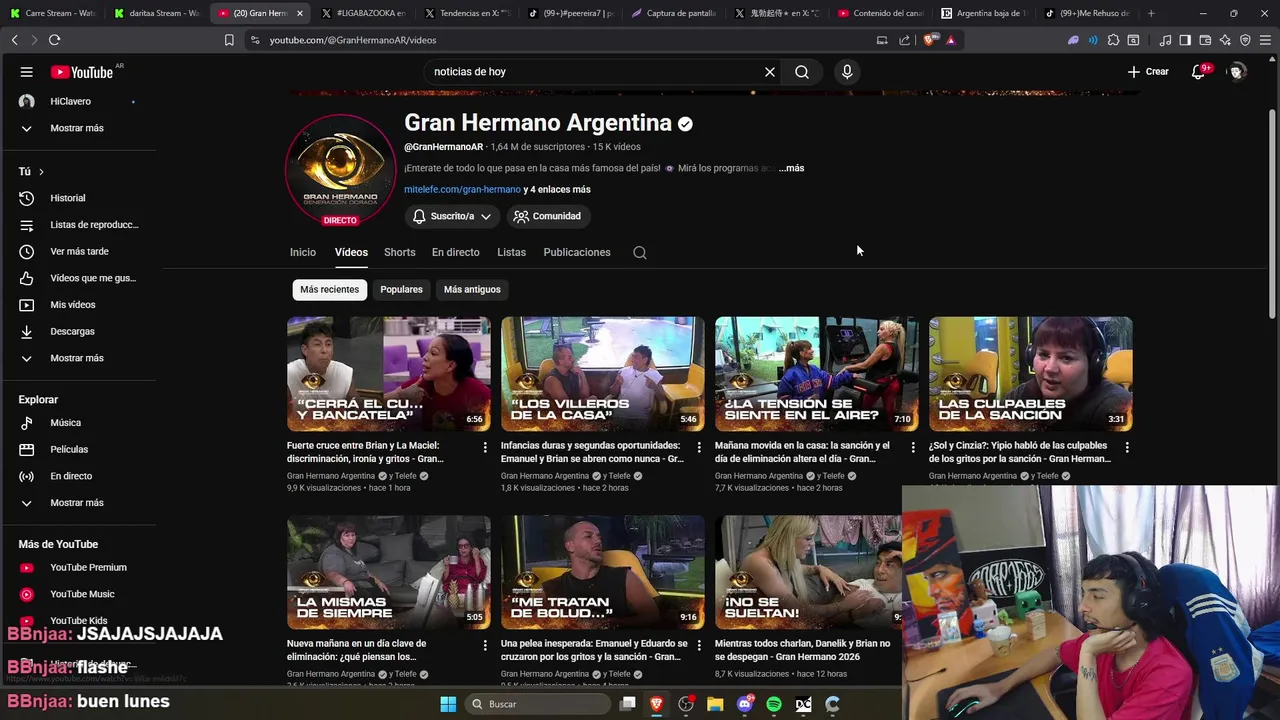Open the YouTube hamburger guide menu
Viewport: 1280px width, 720px height.
point(27,72)
